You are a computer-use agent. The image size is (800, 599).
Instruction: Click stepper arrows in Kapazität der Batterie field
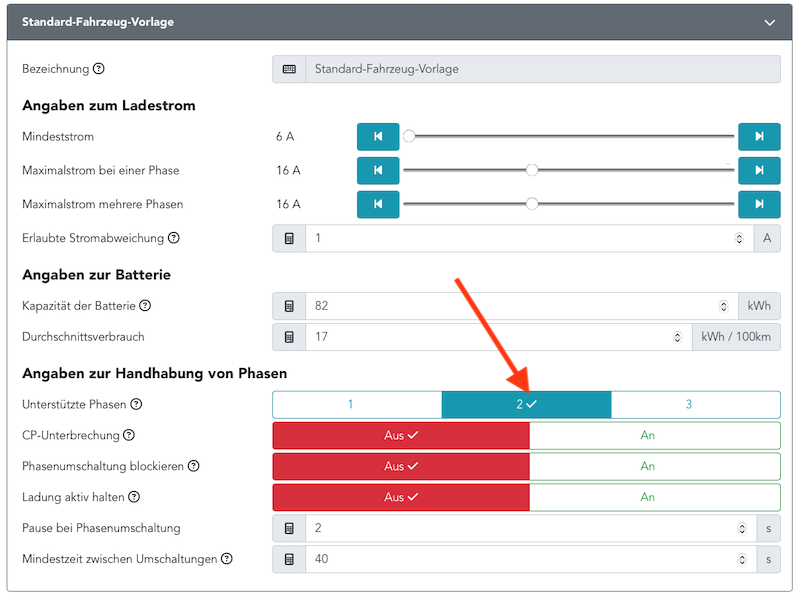[x=724, y=306]
